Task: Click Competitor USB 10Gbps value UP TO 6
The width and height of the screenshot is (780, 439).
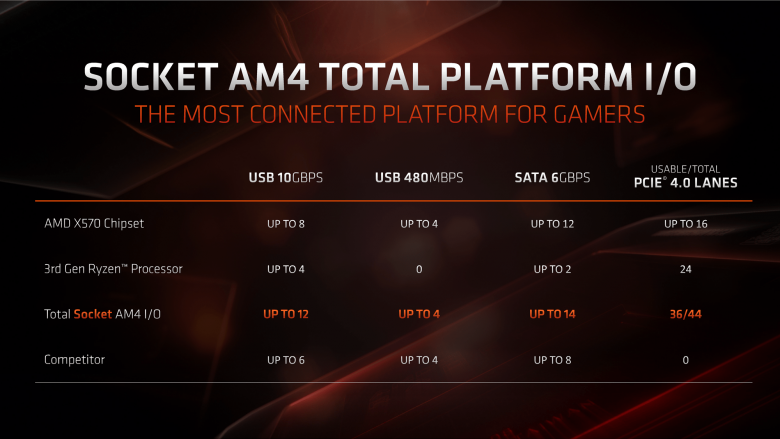Action: [x=286, y=360]
